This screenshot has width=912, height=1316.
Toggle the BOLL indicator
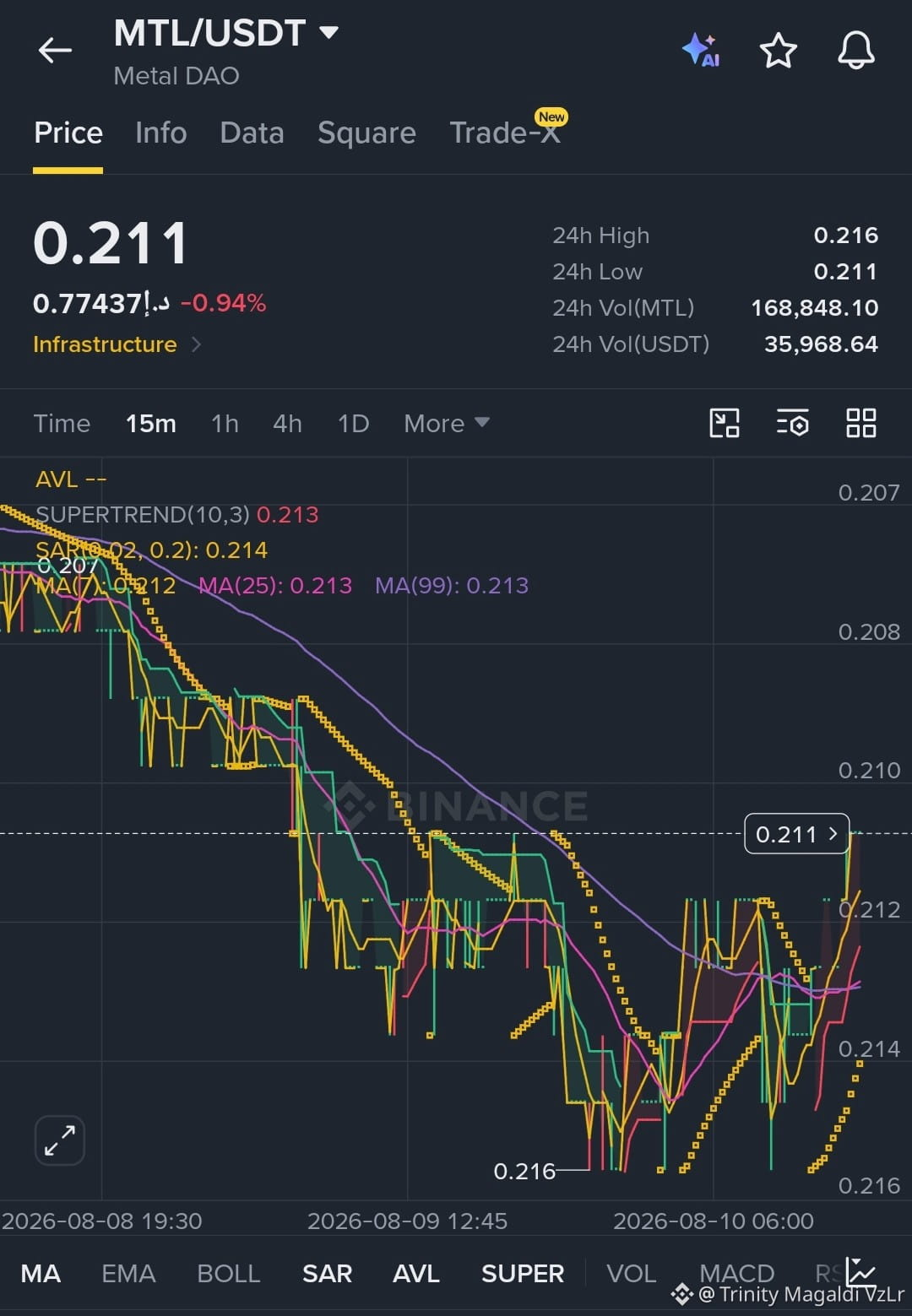[229, 1273]
